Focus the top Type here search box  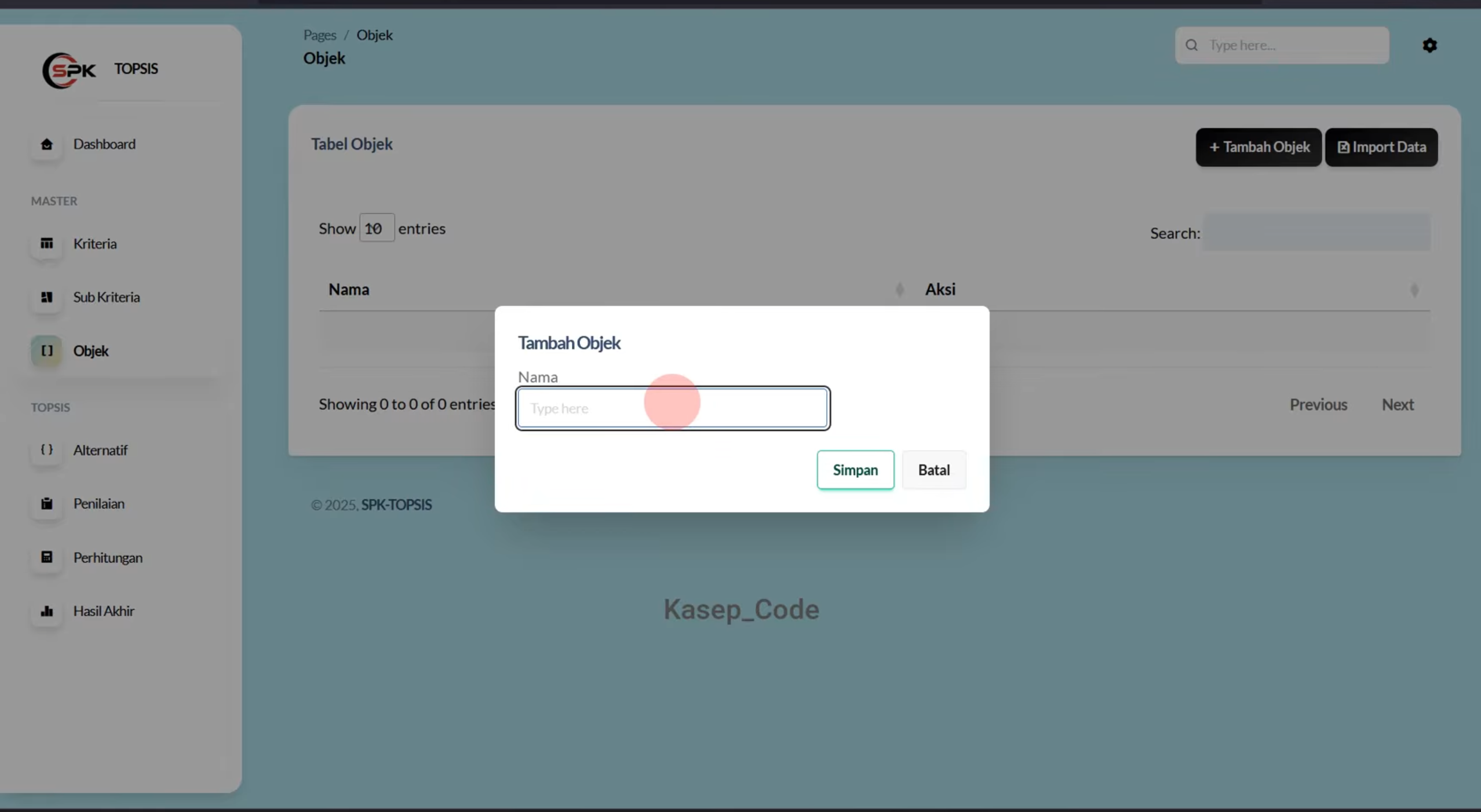point(1282,45)
